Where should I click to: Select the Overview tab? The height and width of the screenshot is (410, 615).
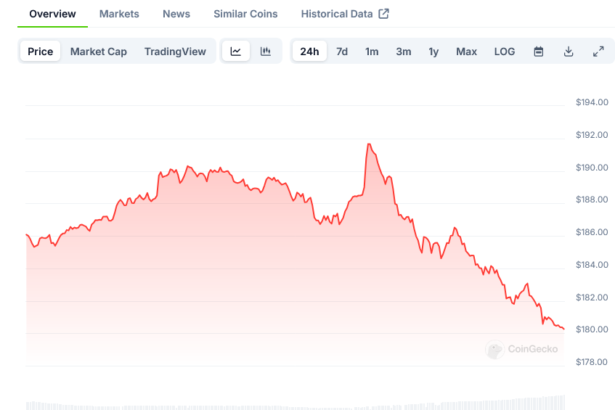[52, 14]
